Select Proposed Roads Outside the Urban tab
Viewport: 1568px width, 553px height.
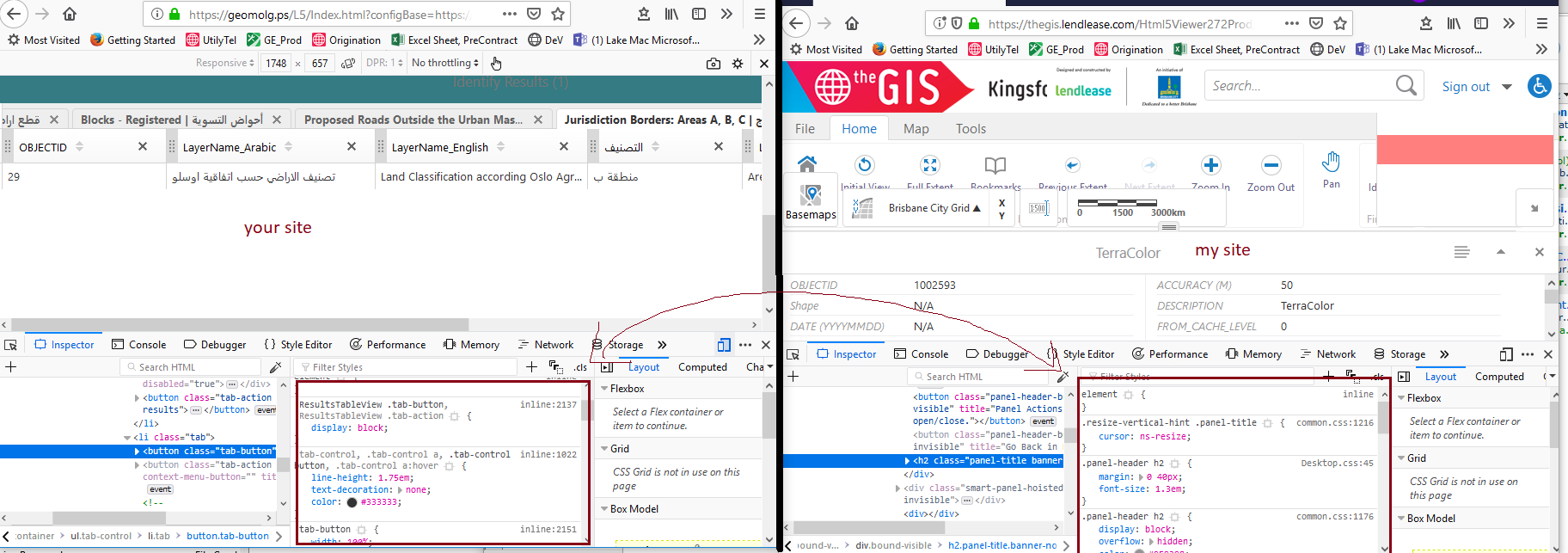(x=413, y=120)
